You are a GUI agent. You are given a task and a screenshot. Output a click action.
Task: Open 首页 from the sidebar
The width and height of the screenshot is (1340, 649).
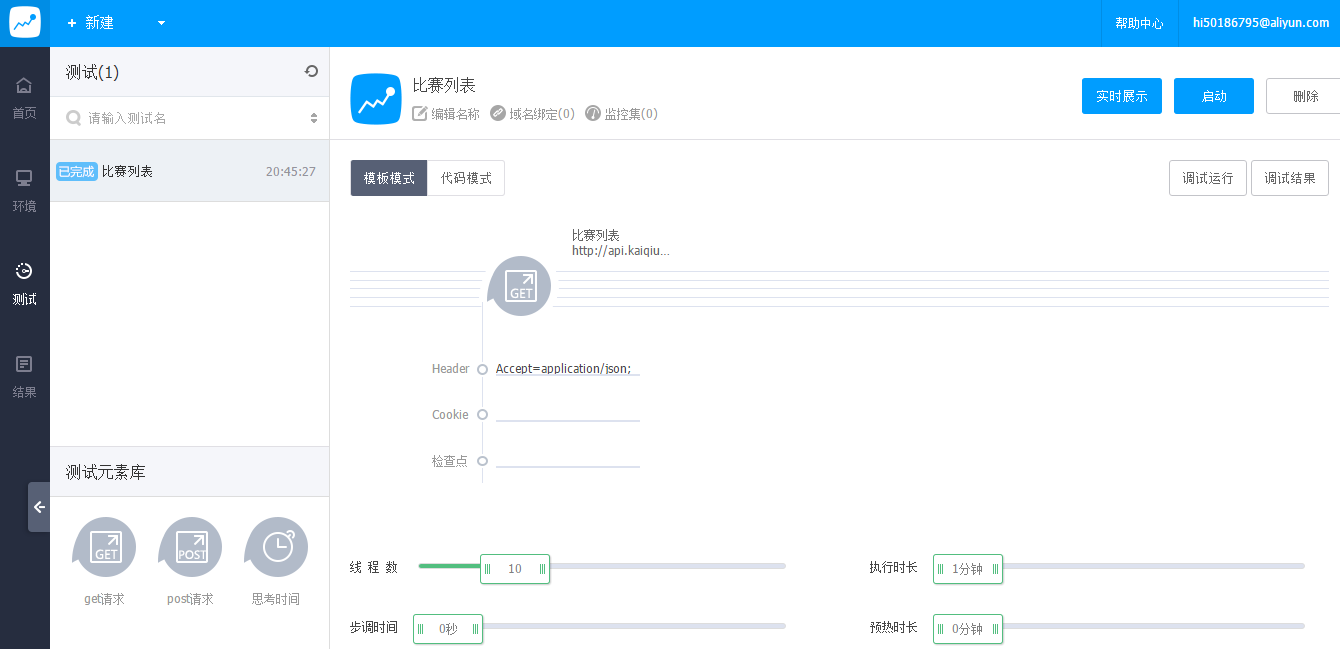(x=24, y=98)
